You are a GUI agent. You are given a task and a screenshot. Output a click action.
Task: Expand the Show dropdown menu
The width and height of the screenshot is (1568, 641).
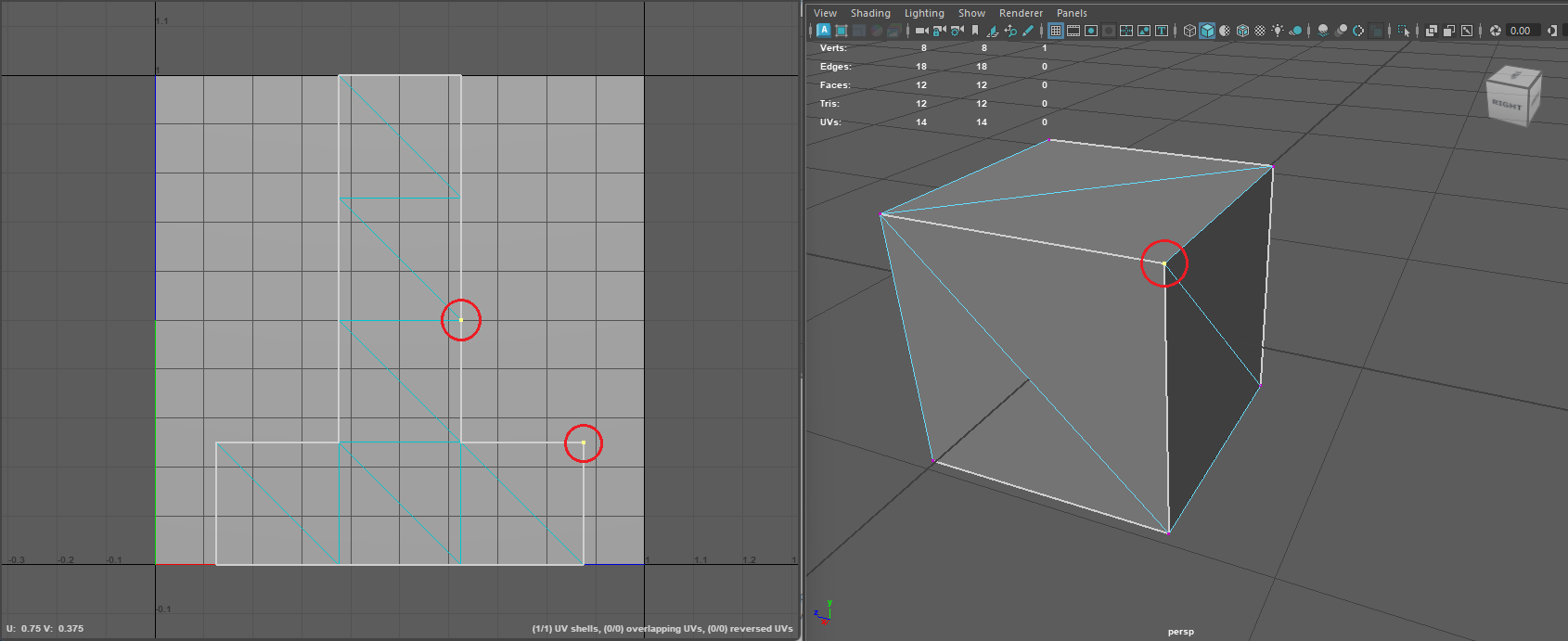[971, 13]
